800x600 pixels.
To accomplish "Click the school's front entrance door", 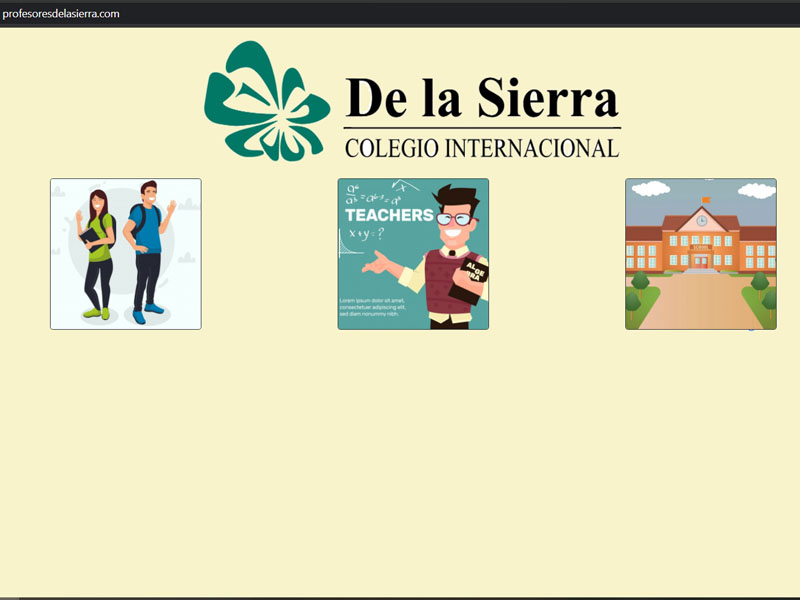I will coord(701,261).
